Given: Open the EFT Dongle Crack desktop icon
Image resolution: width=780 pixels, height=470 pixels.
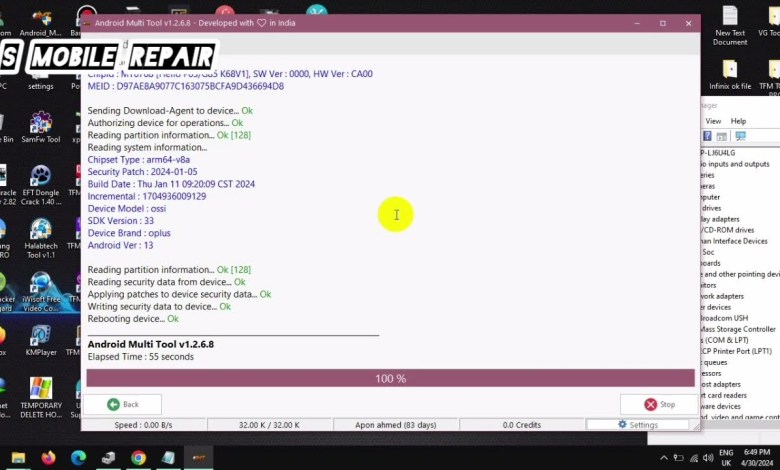Looking at the screenshot, I should point(41,185).
